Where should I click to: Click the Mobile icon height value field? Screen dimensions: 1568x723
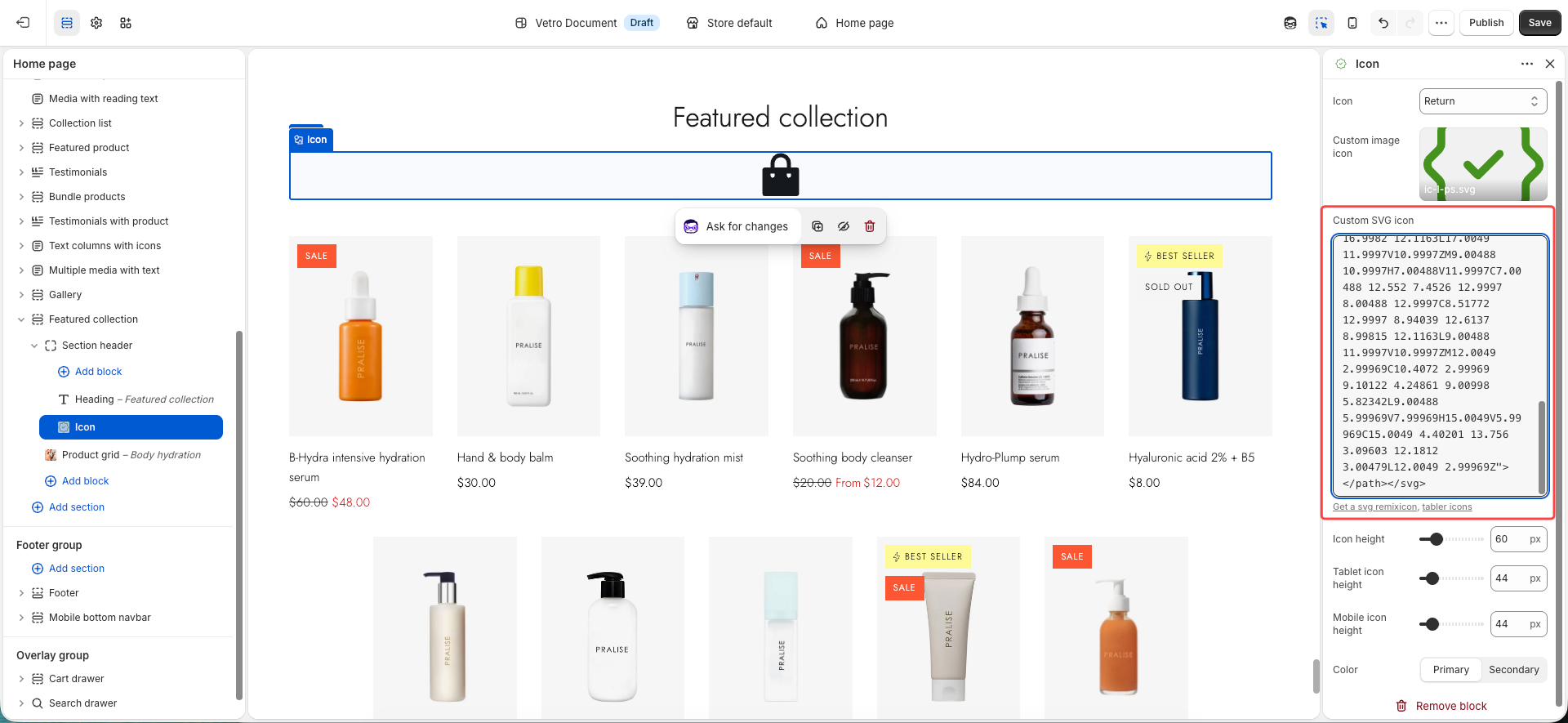(x=1518, y=624)
